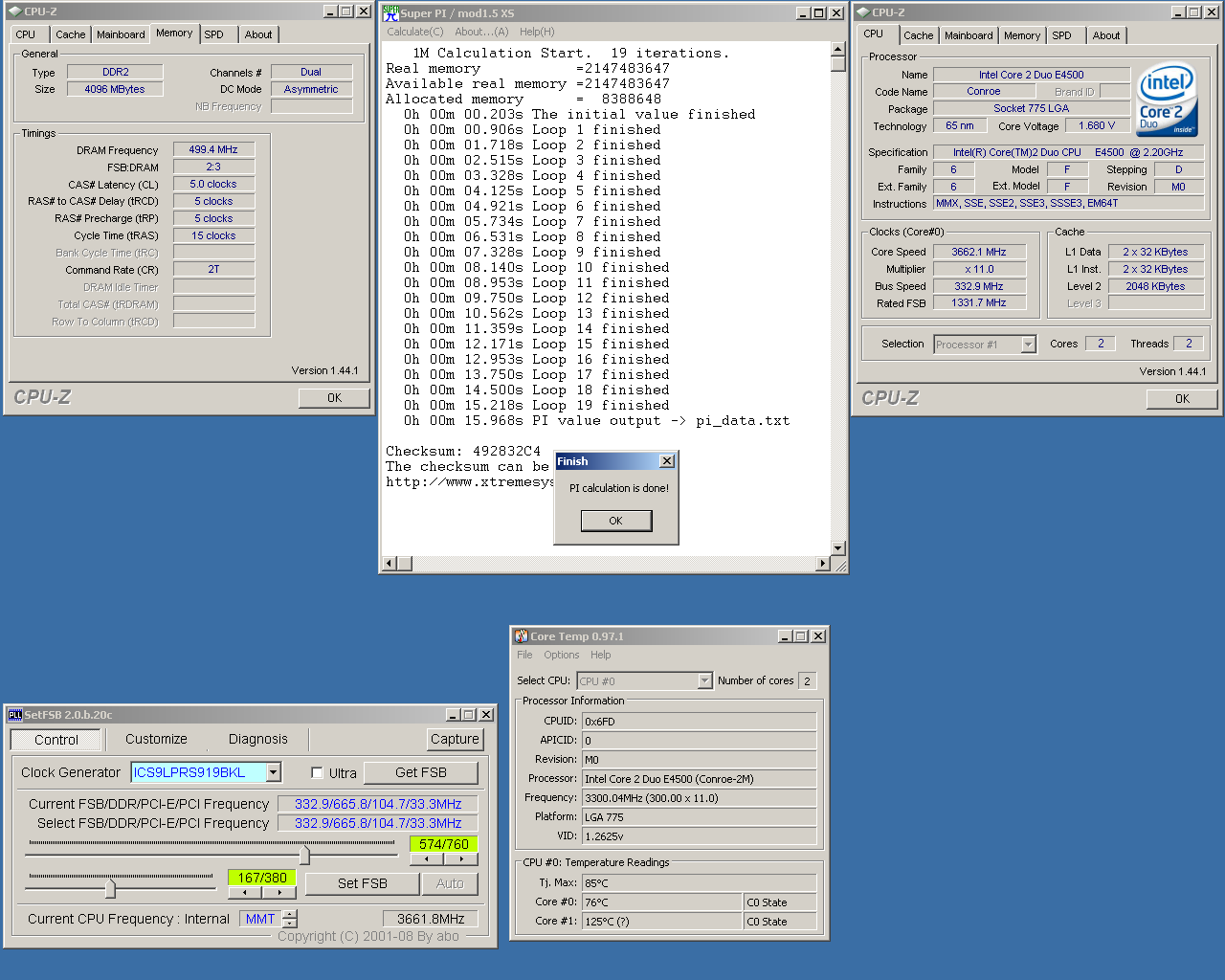Screen dimensions: 1225x980
Task: Click the Core Voltage value 1.680 V
Action: (x=1097, y=126)
